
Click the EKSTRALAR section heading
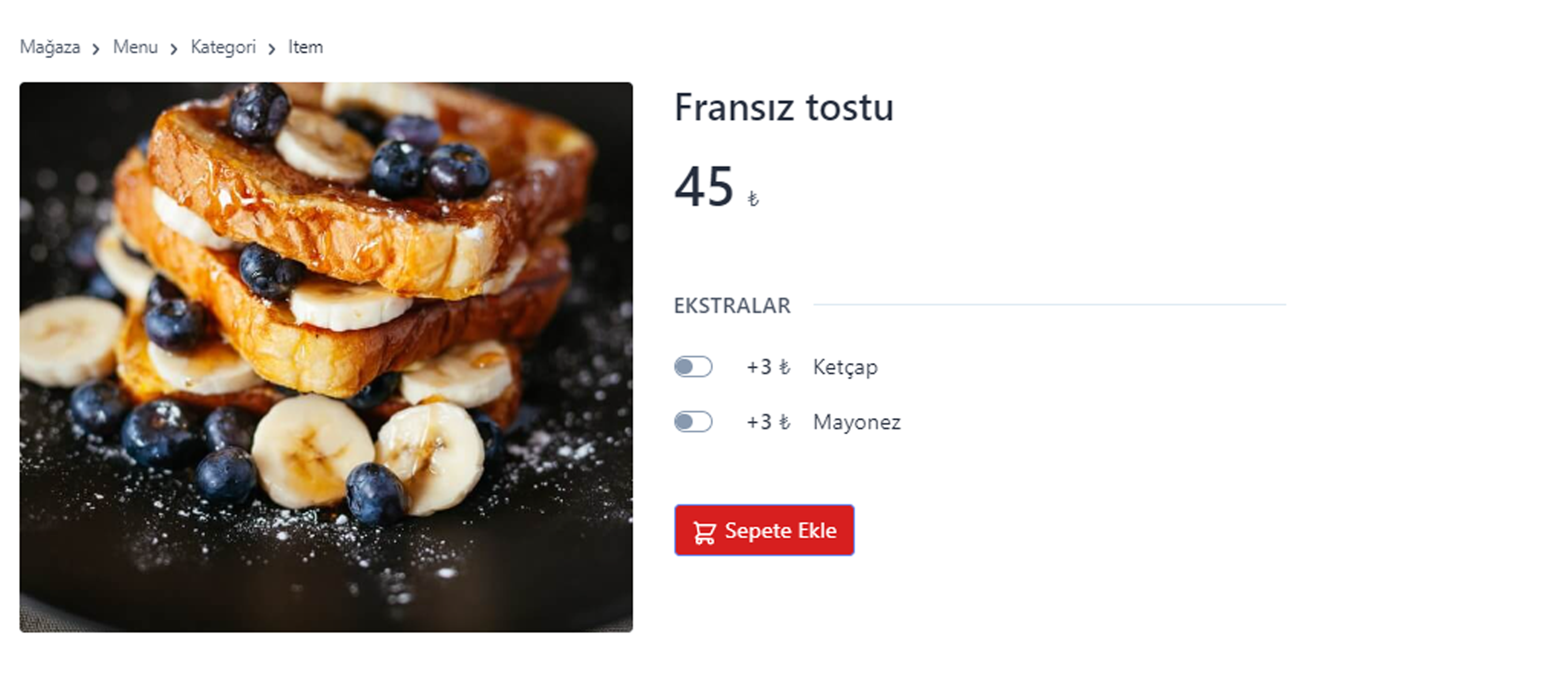(x=732, y=305)
